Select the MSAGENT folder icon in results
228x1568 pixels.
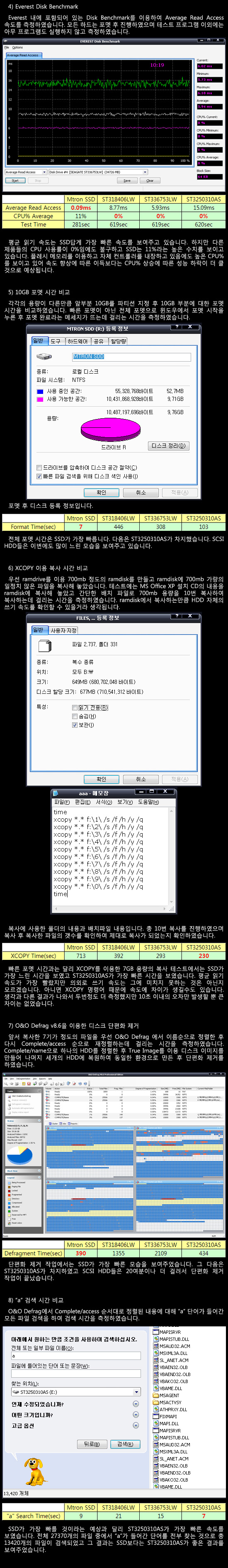pyautogui.click(x=155, y=1395)
